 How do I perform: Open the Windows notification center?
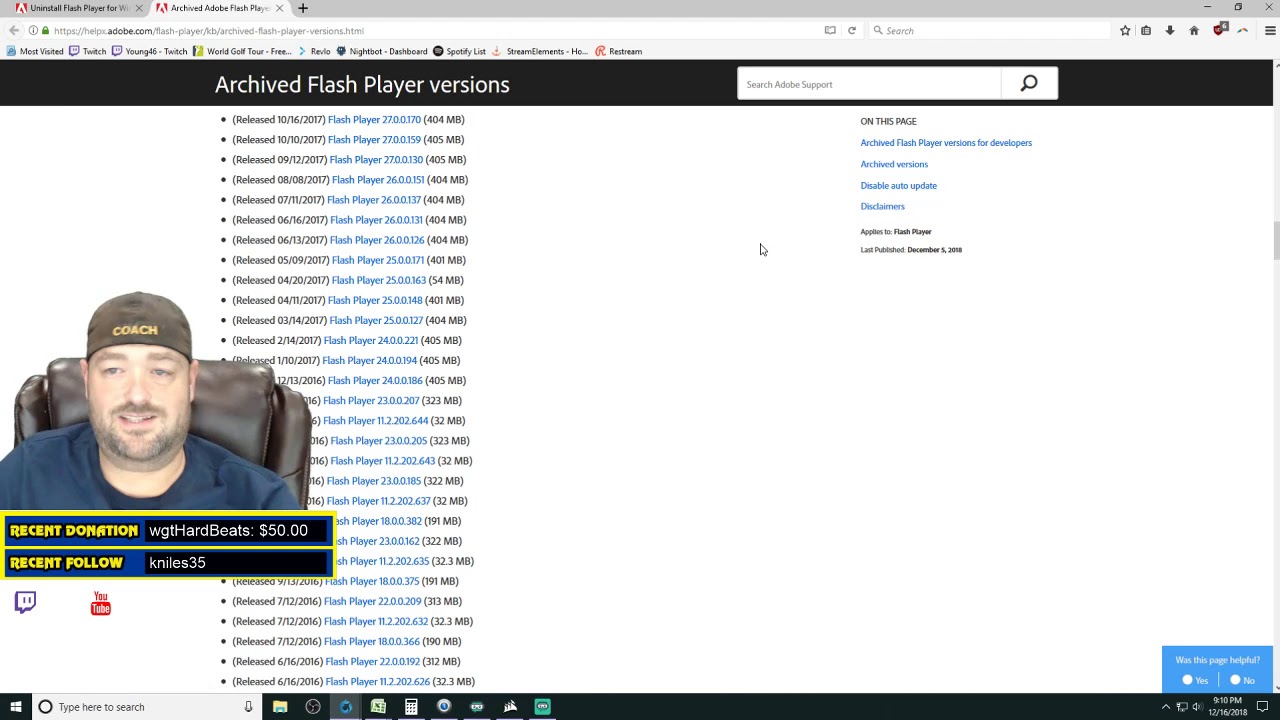(1262, 707)
